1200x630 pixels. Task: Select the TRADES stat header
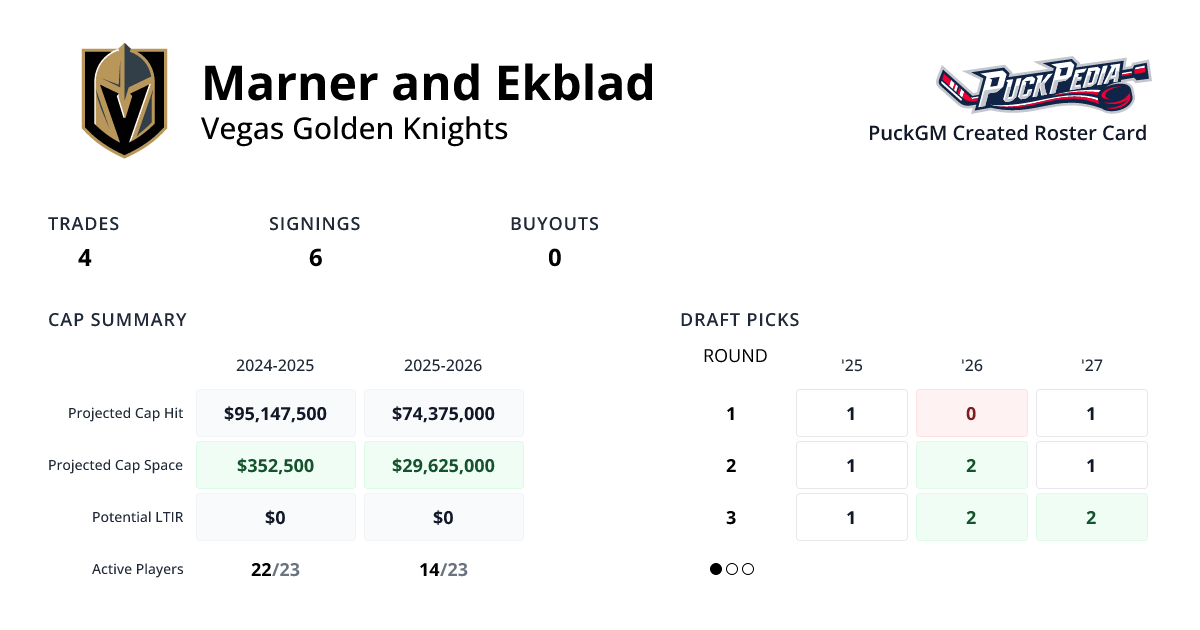84,224
